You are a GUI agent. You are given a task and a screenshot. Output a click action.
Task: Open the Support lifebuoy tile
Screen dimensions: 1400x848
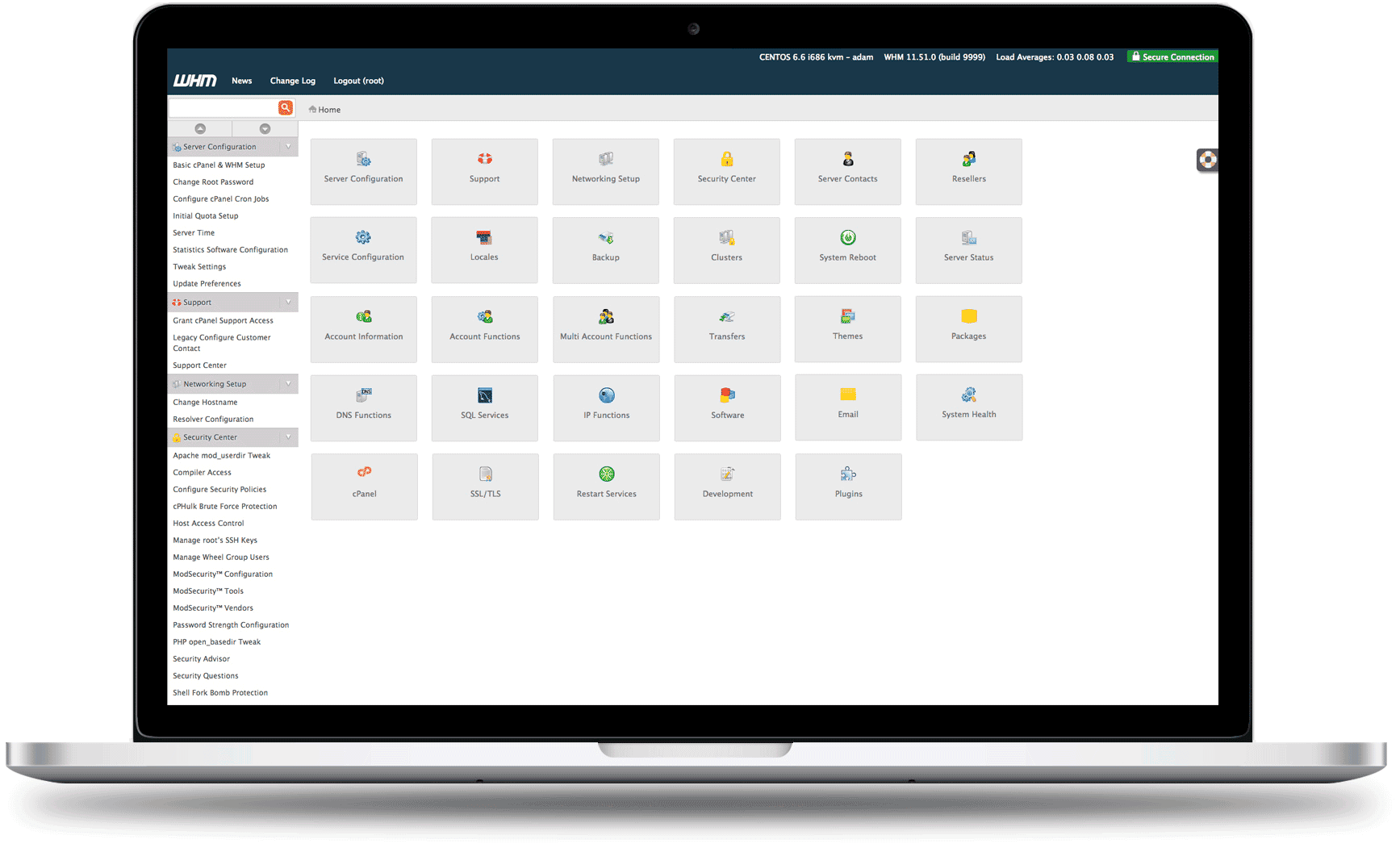point(484,171)
